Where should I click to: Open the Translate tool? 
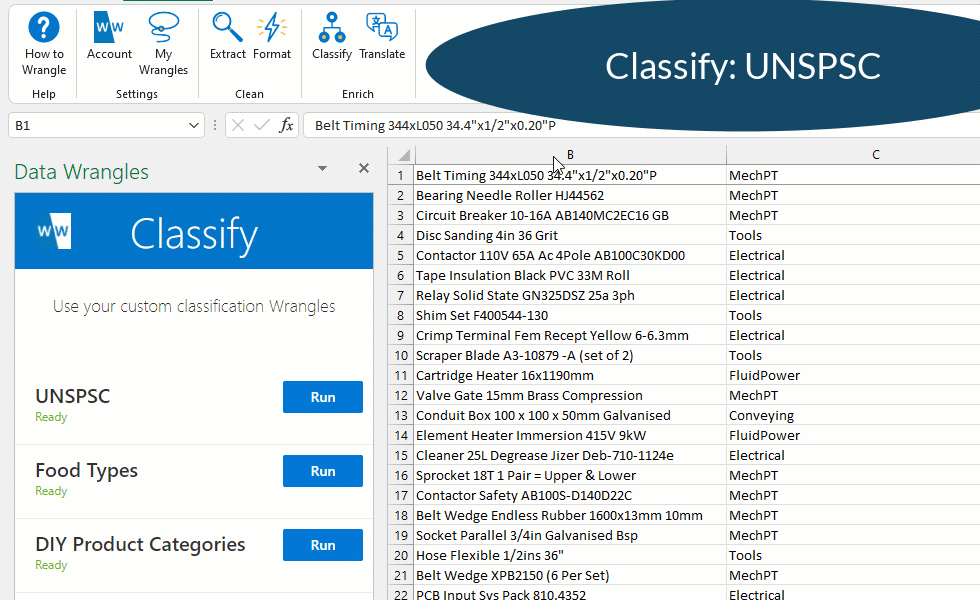point(382,37)
